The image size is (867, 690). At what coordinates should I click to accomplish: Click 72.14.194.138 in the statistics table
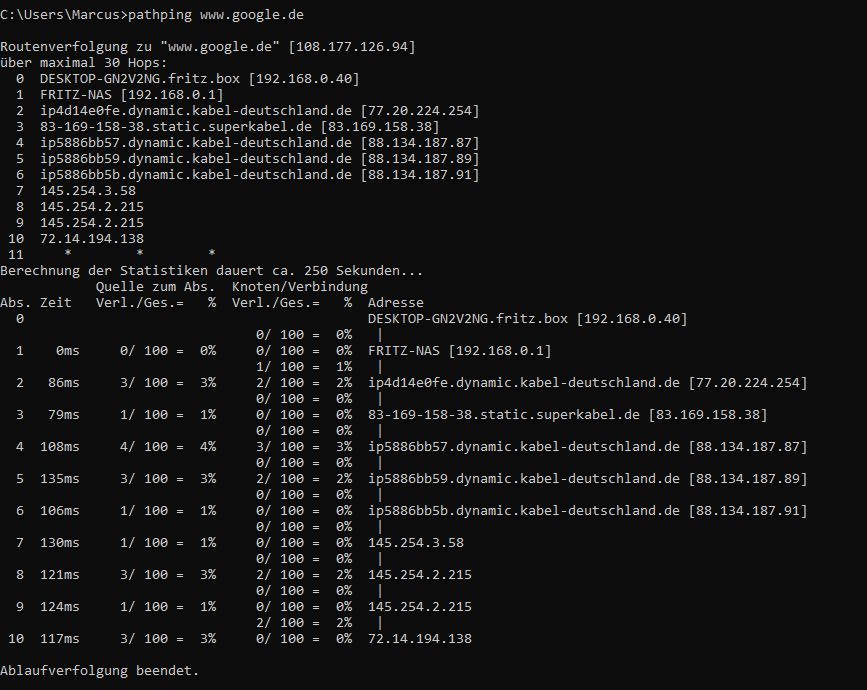point(419,639)
